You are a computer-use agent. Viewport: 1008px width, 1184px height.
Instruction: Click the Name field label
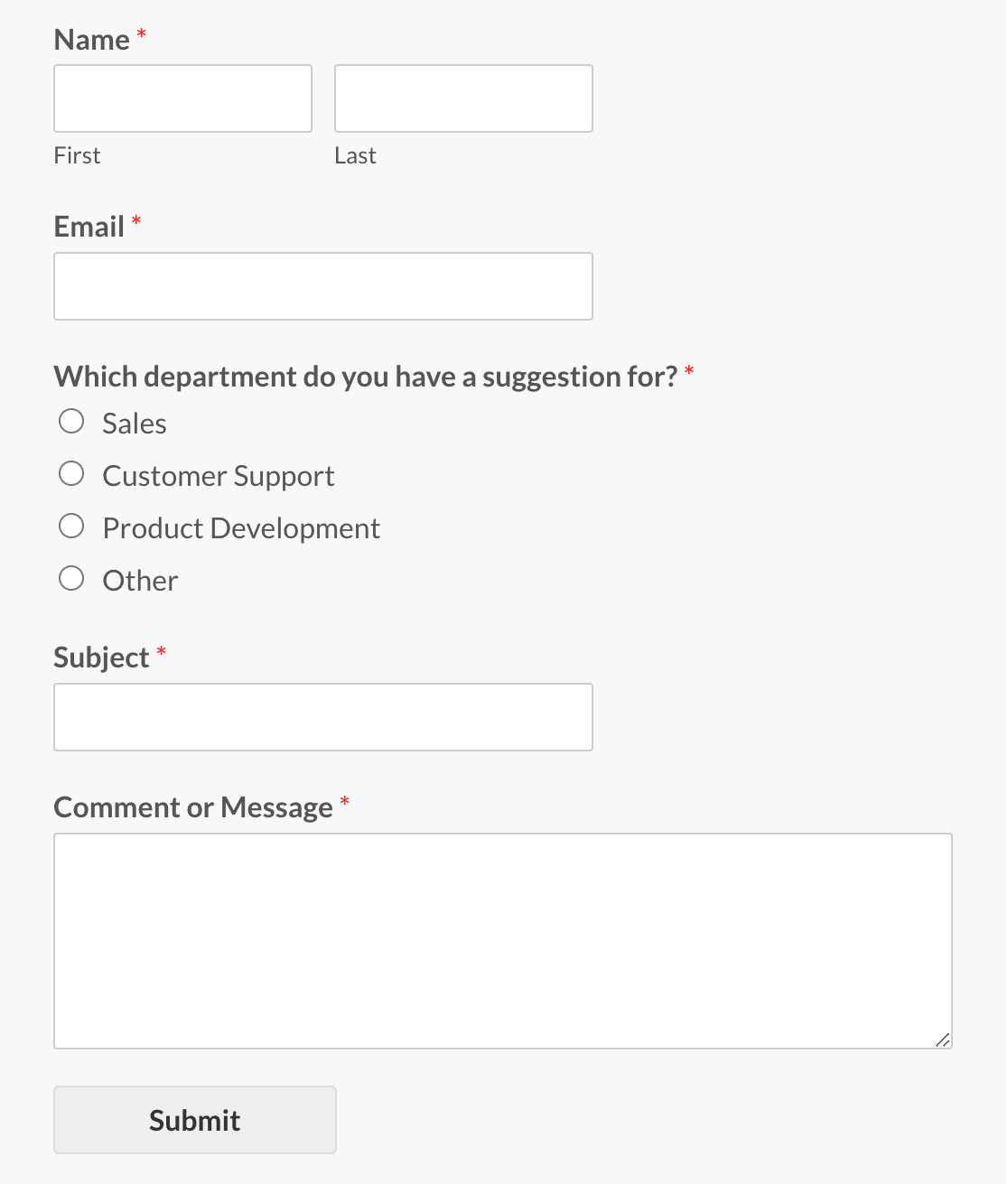(90, 39)
